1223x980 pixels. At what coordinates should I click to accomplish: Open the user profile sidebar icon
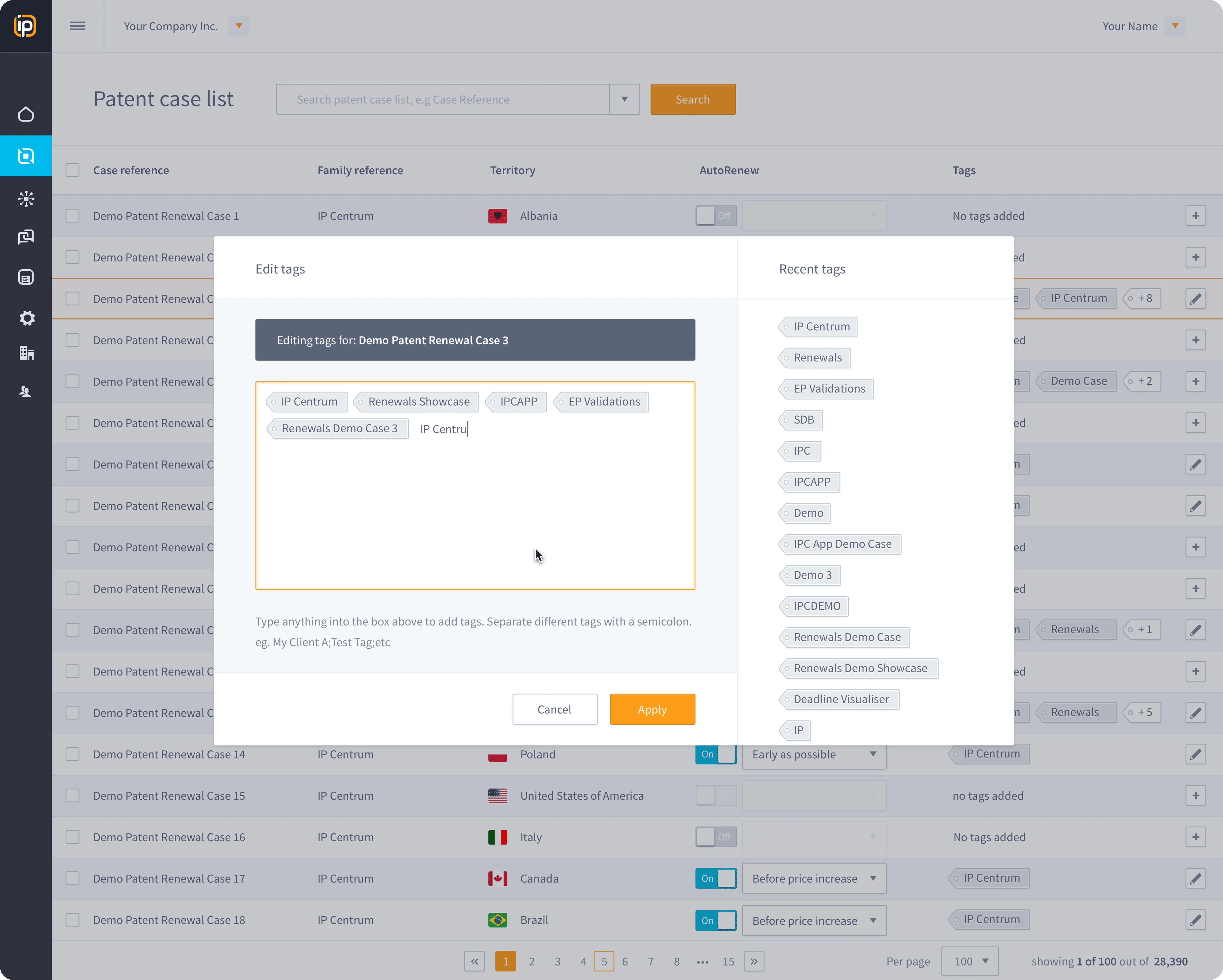[26, 391]
